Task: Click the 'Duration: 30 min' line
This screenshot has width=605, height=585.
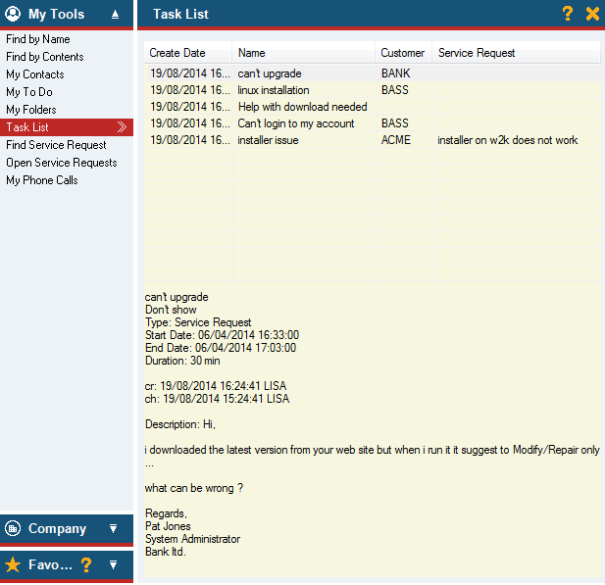Action: (183, 360)
